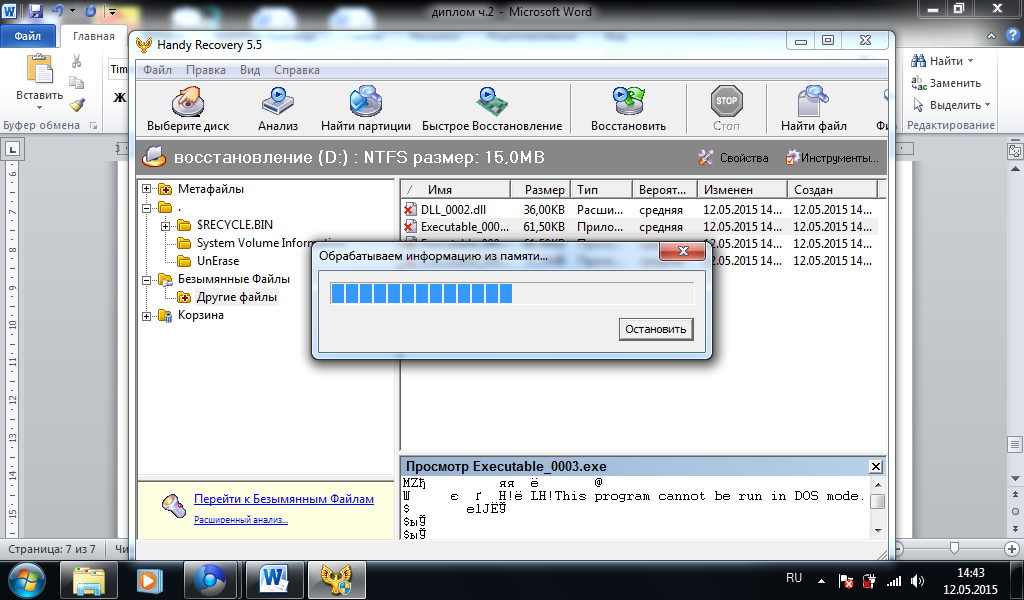Follow link Перейти к Безымянным Файлам

pos(284,499)
